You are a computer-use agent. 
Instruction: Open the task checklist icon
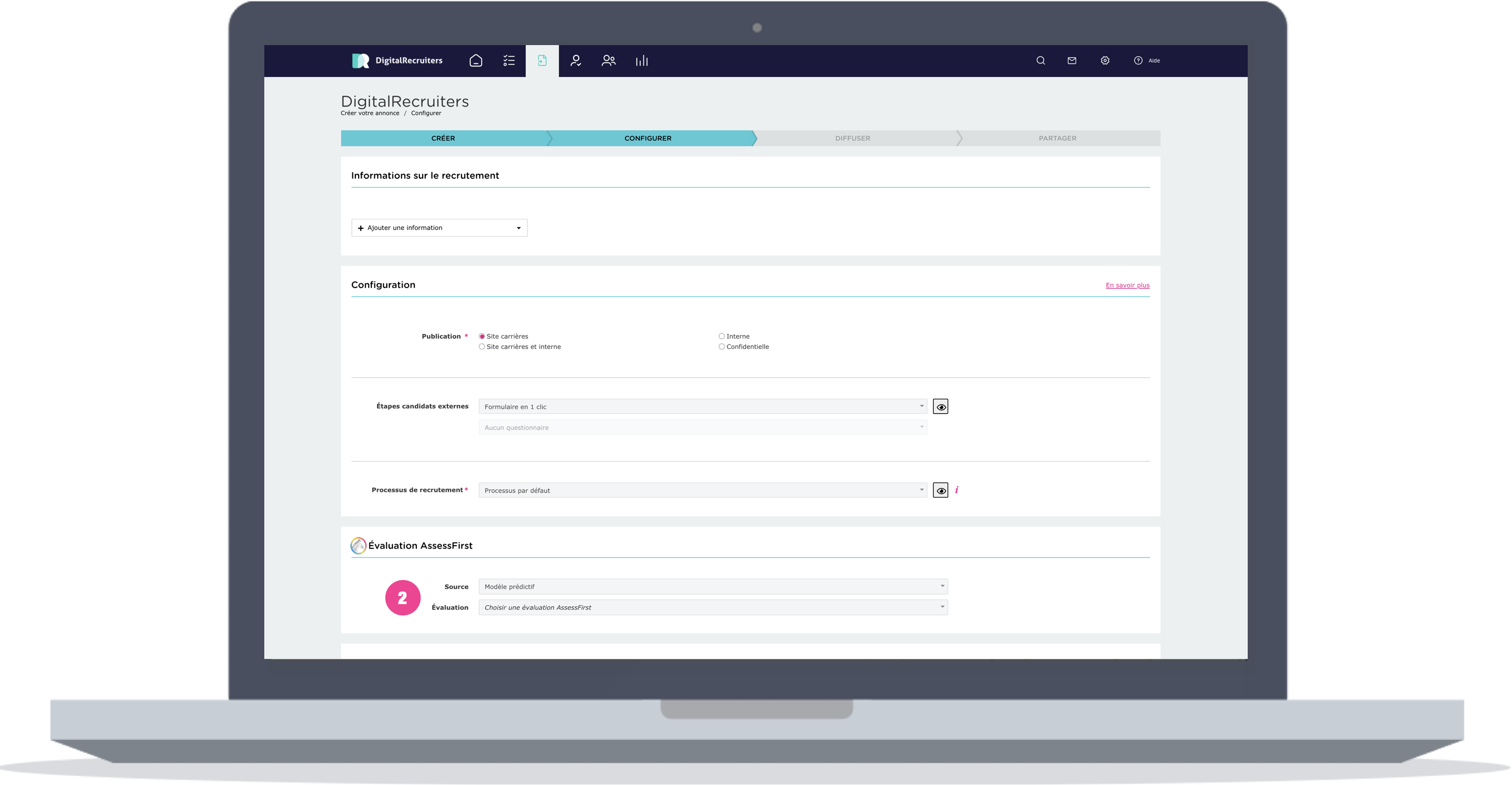[509, 60]
